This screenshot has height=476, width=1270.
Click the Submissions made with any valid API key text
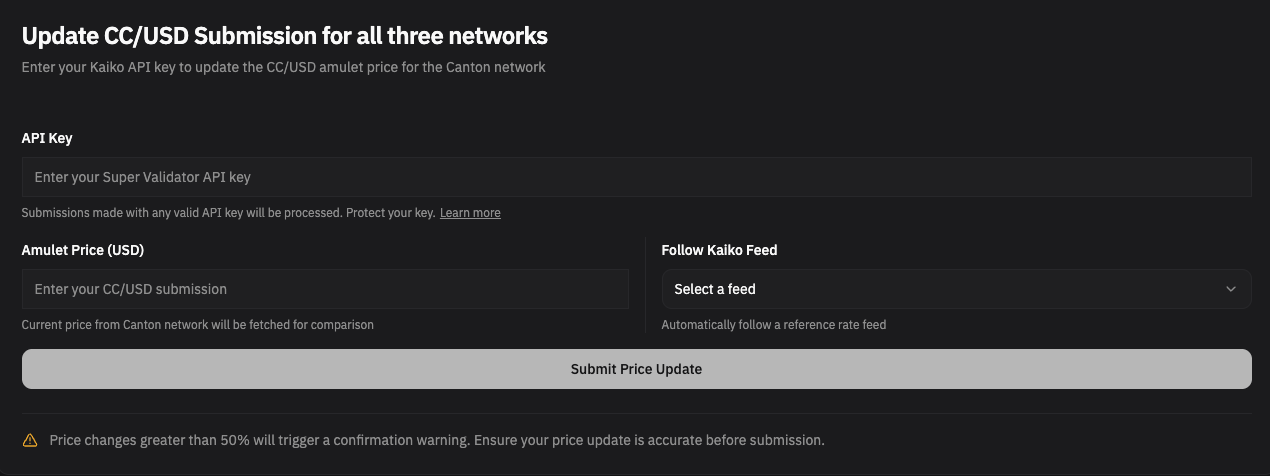[x=182, y=213]
